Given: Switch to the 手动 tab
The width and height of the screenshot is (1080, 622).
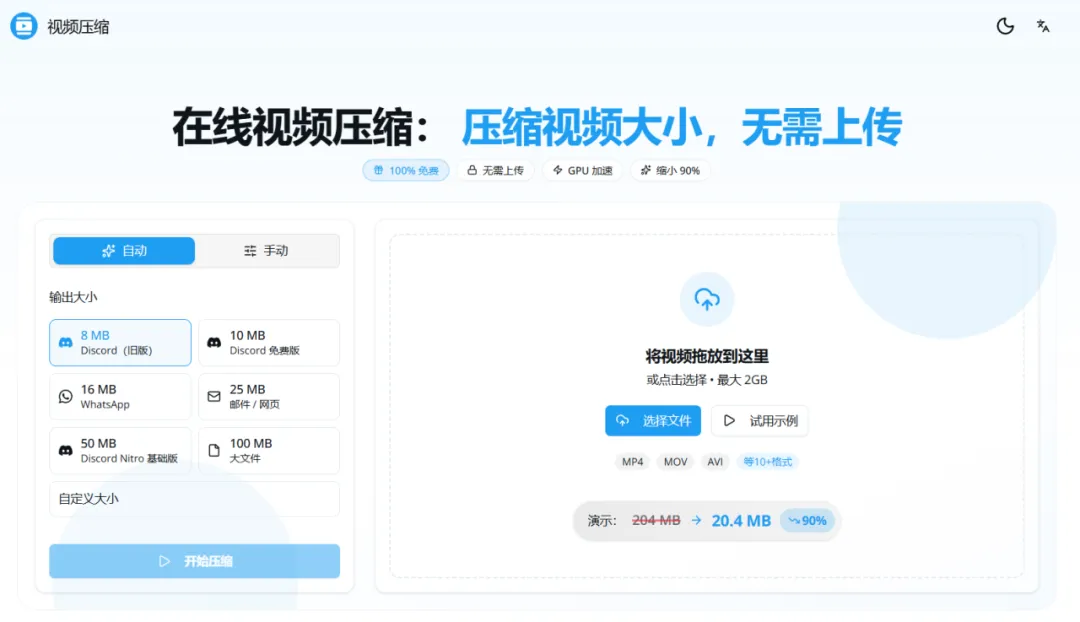Looking at the screenshot, I should 267,251.
